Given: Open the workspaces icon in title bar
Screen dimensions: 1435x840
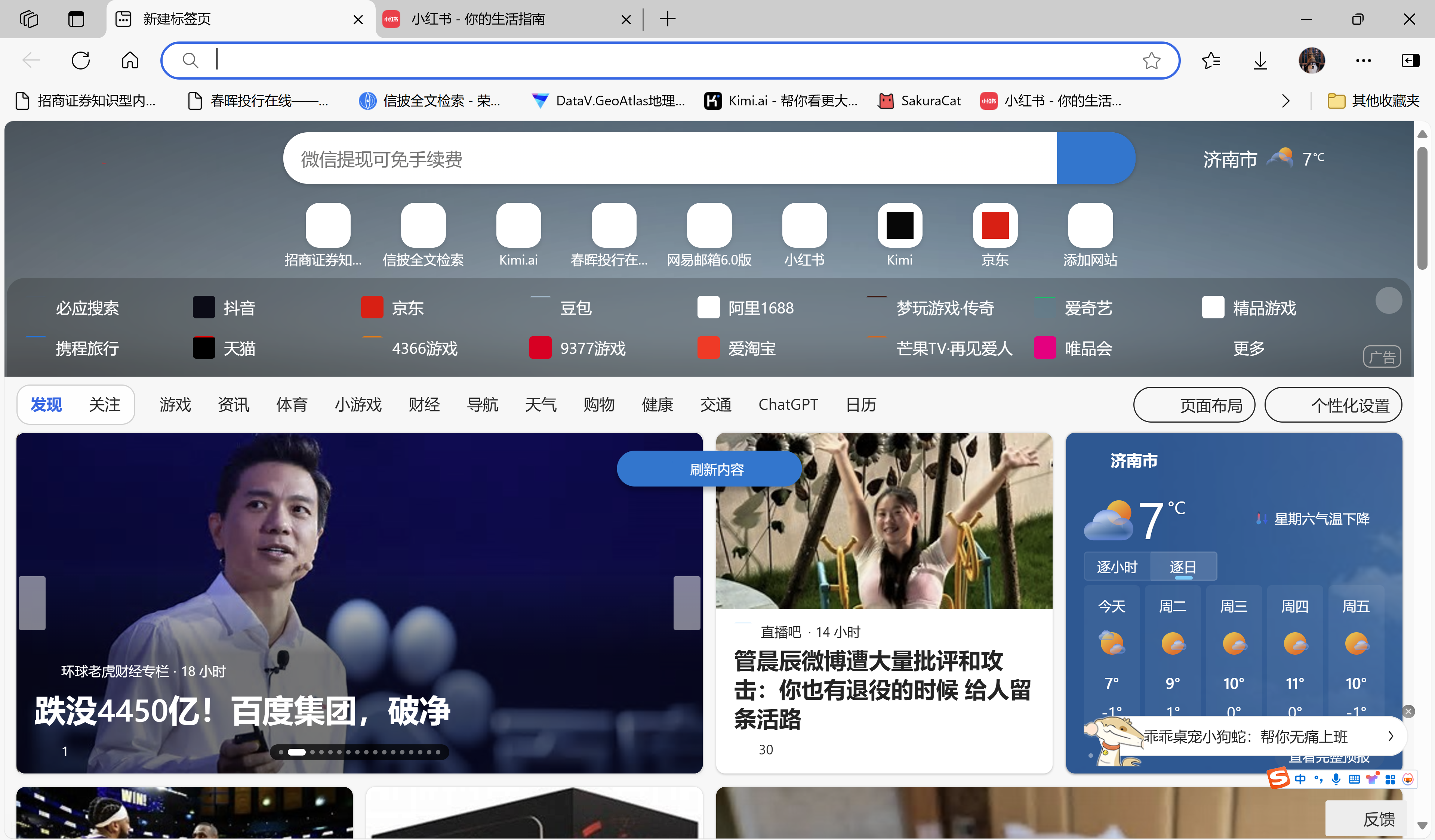Looking at the screenshot, I should click(x=29, y=19).
